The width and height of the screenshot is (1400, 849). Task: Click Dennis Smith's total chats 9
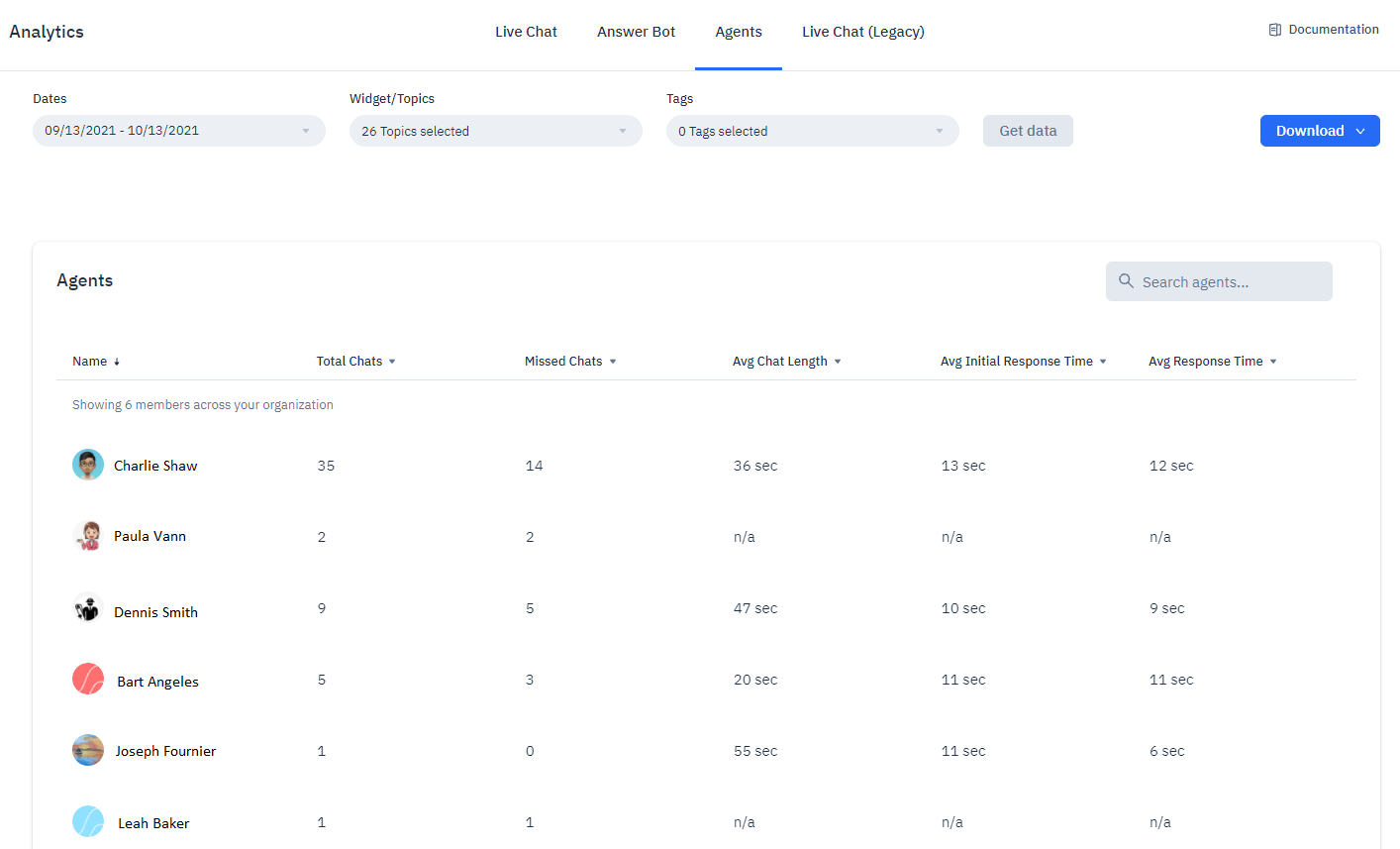[x=322, y=608]
